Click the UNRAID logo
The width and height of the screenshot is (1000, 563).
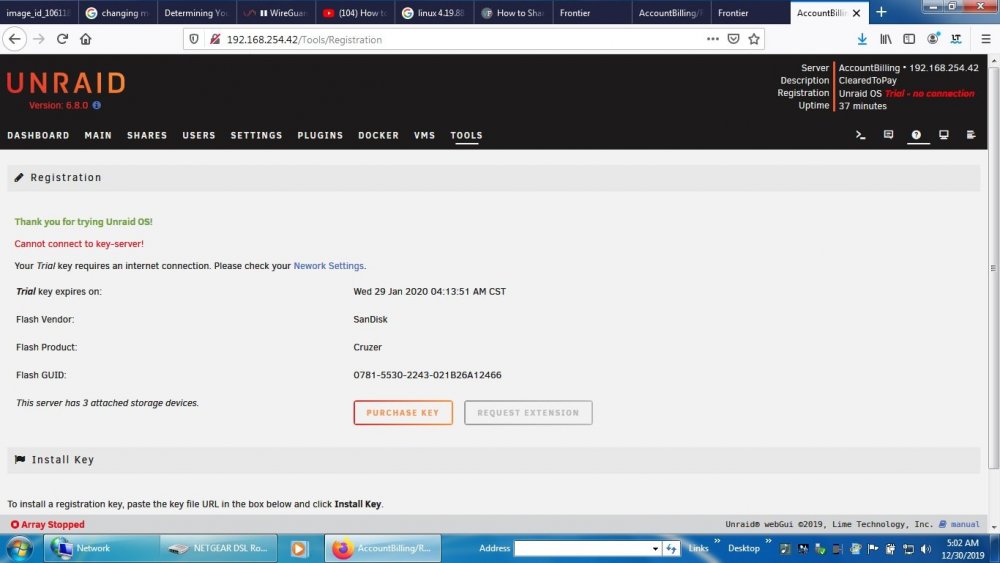pos(66,84)
